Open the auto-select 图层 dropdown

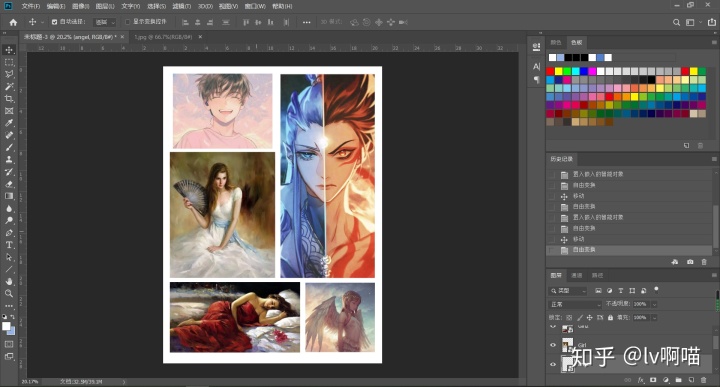pos(105,22)
